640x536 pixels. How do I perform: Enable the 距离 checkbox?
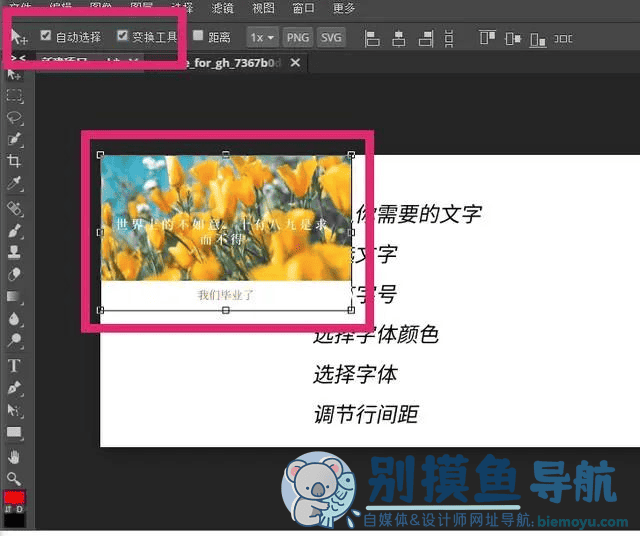(199, 37)
